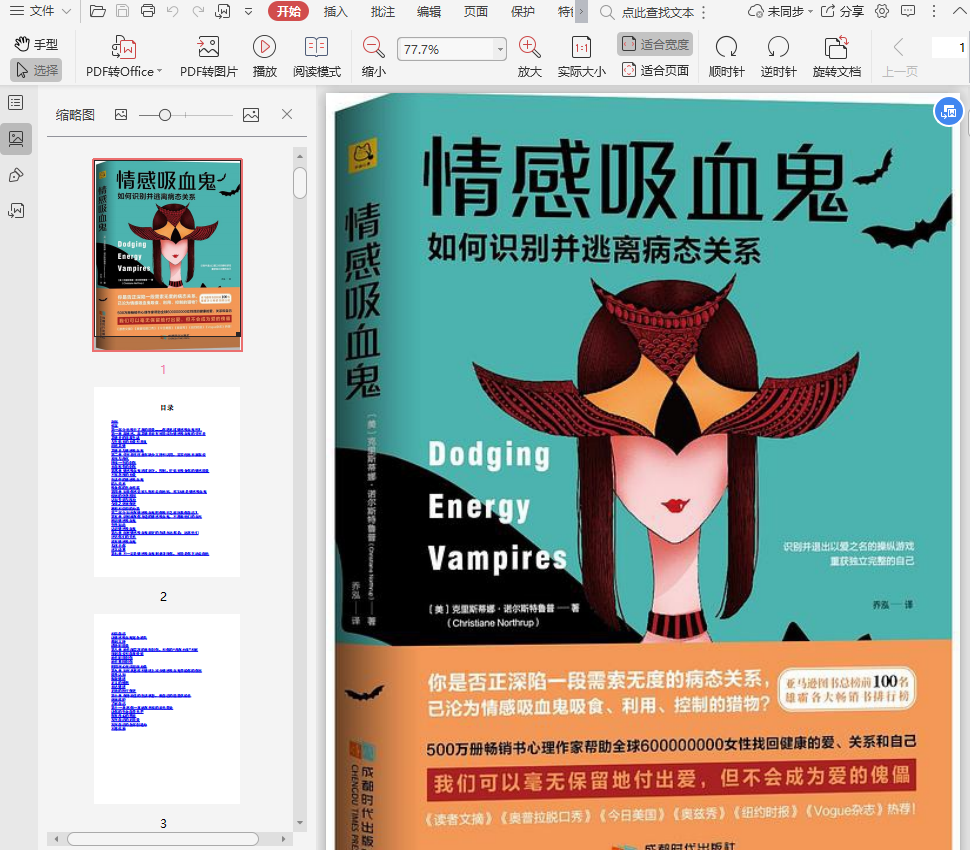Click the zoom out (缩小) magnifier icon
Viewport: 970px width, 850px height.
coord(374,47)
